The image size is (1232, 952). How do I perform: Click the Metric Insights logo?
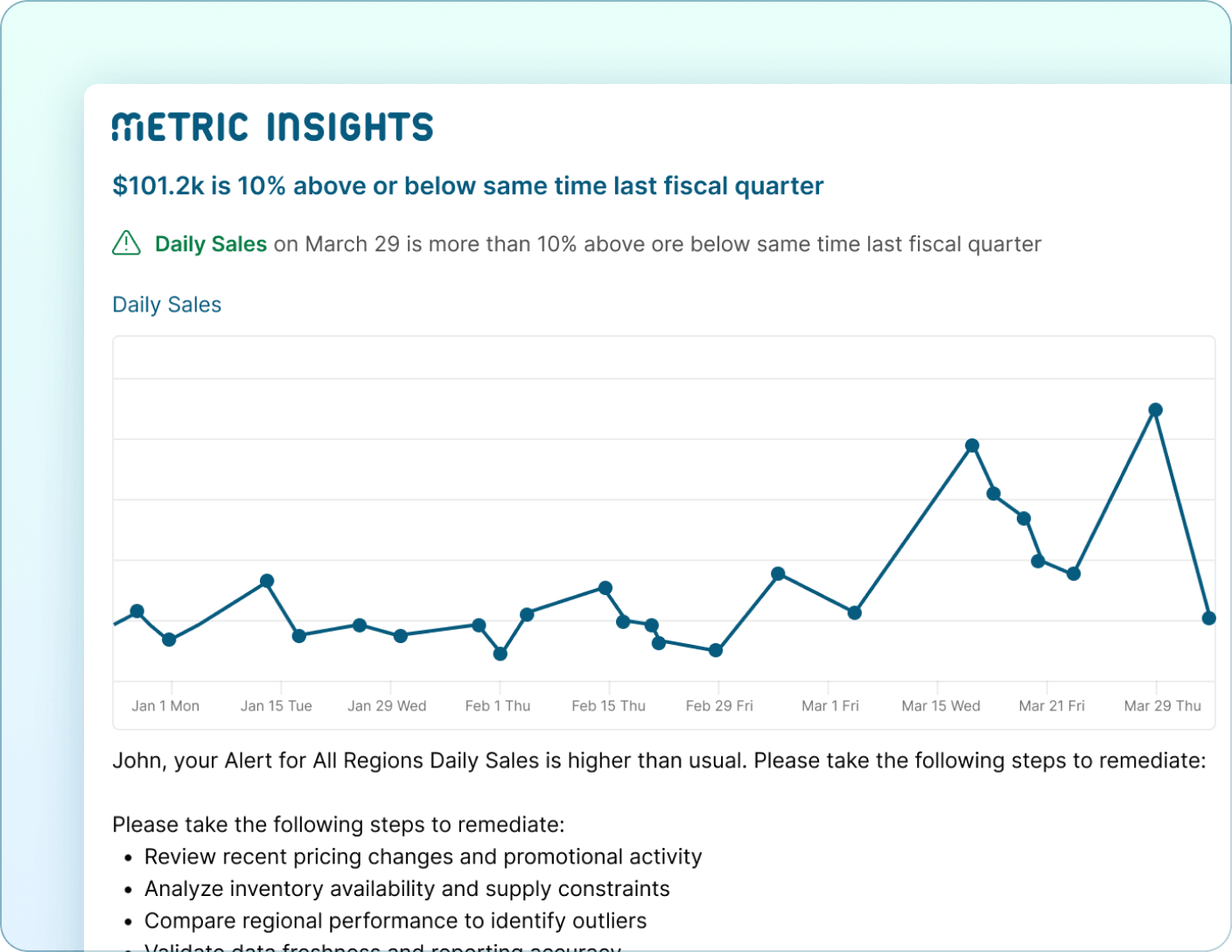pyautogui.click(x=272, y=127)
